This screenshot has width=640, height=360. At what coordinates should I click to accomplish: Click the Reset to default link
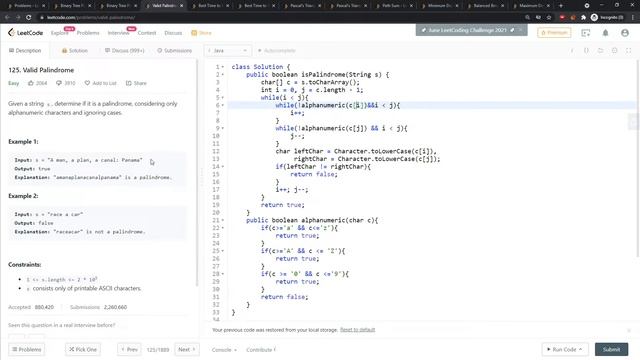358,330
